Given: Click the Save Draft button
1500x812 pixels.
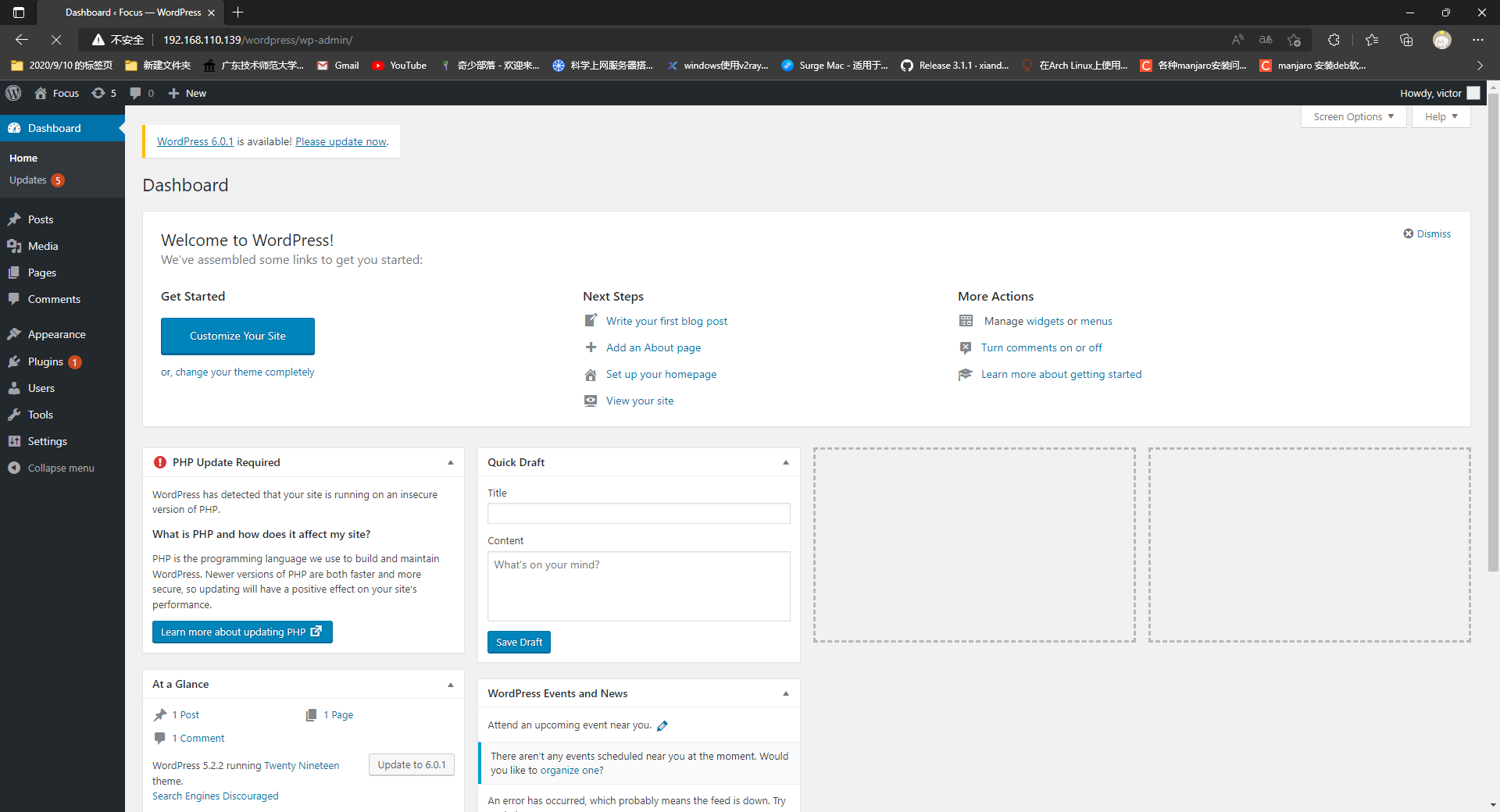Looking at the screenshot, I should [519, 642].
